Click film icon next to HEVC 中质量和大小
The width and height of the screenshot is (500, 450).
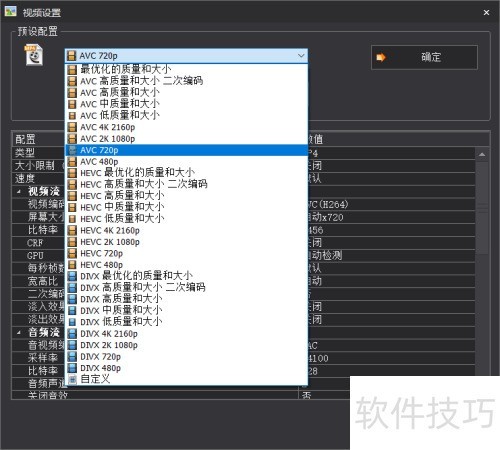72,207
